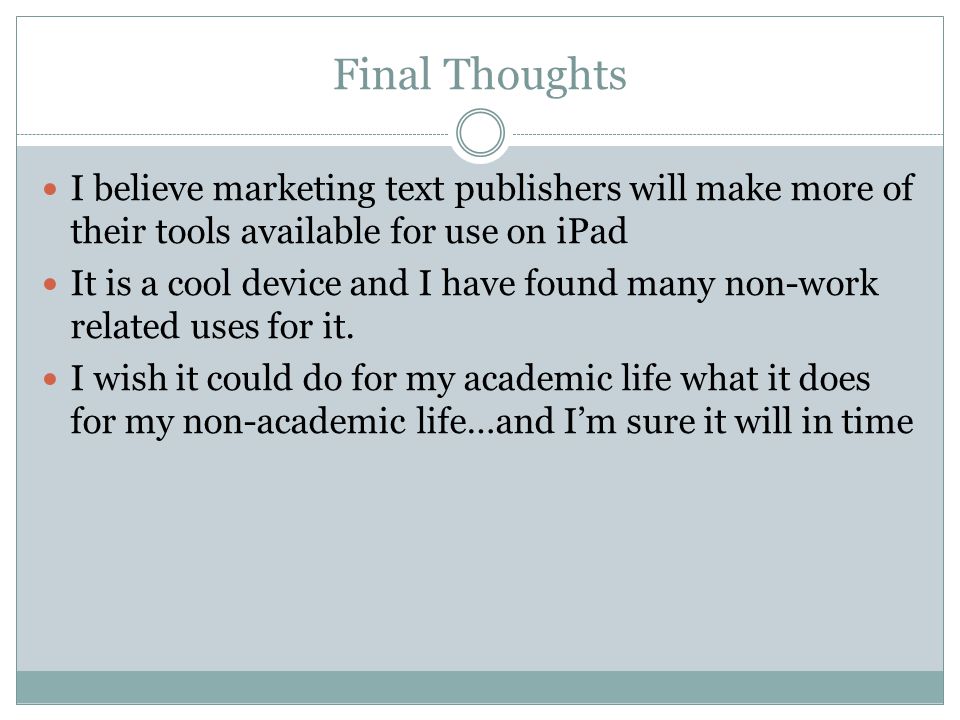Click the word "publishers" in the first bullet
960x720 pixels.
tap(538, 189)
